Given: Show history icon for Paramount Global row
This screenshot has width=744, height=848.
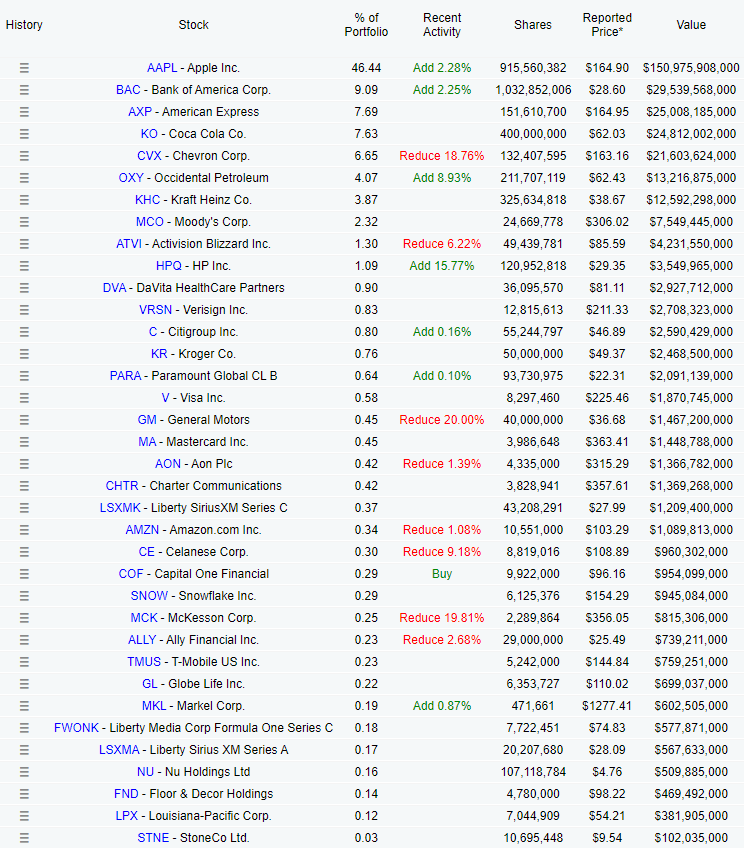Looking at the screenshot, I should (x=24, y=376).
